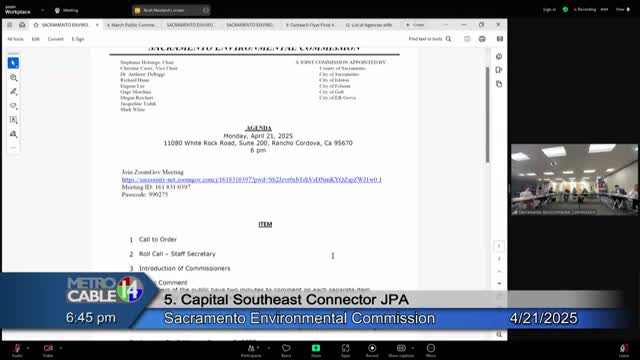
Task: Open Zoom Workplace dropdown arrow
Action: click(42, 10)
